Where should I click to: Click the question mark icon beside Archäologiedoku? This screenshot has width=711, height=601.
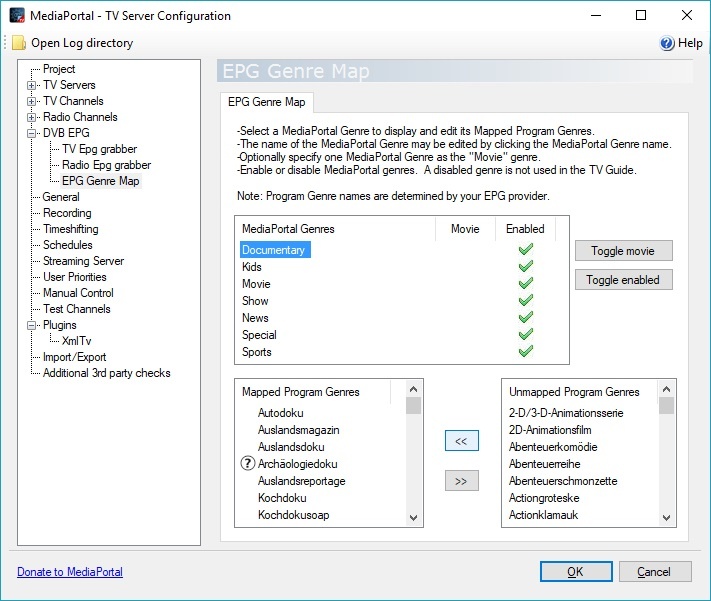point(248,464)
